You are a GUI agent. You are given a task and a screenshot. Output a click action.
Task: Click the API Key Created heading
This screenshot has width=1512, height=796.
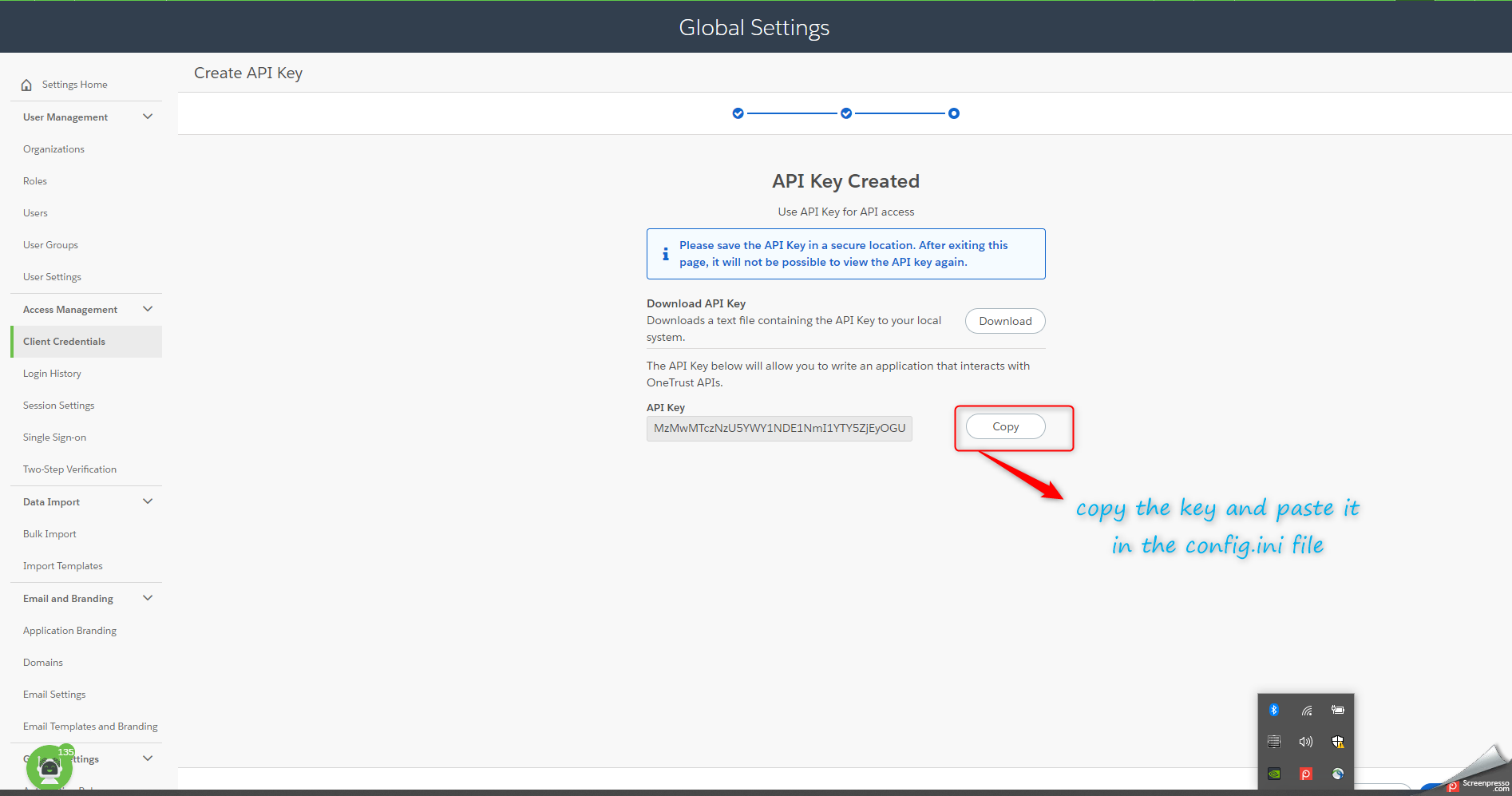(845, 181)
